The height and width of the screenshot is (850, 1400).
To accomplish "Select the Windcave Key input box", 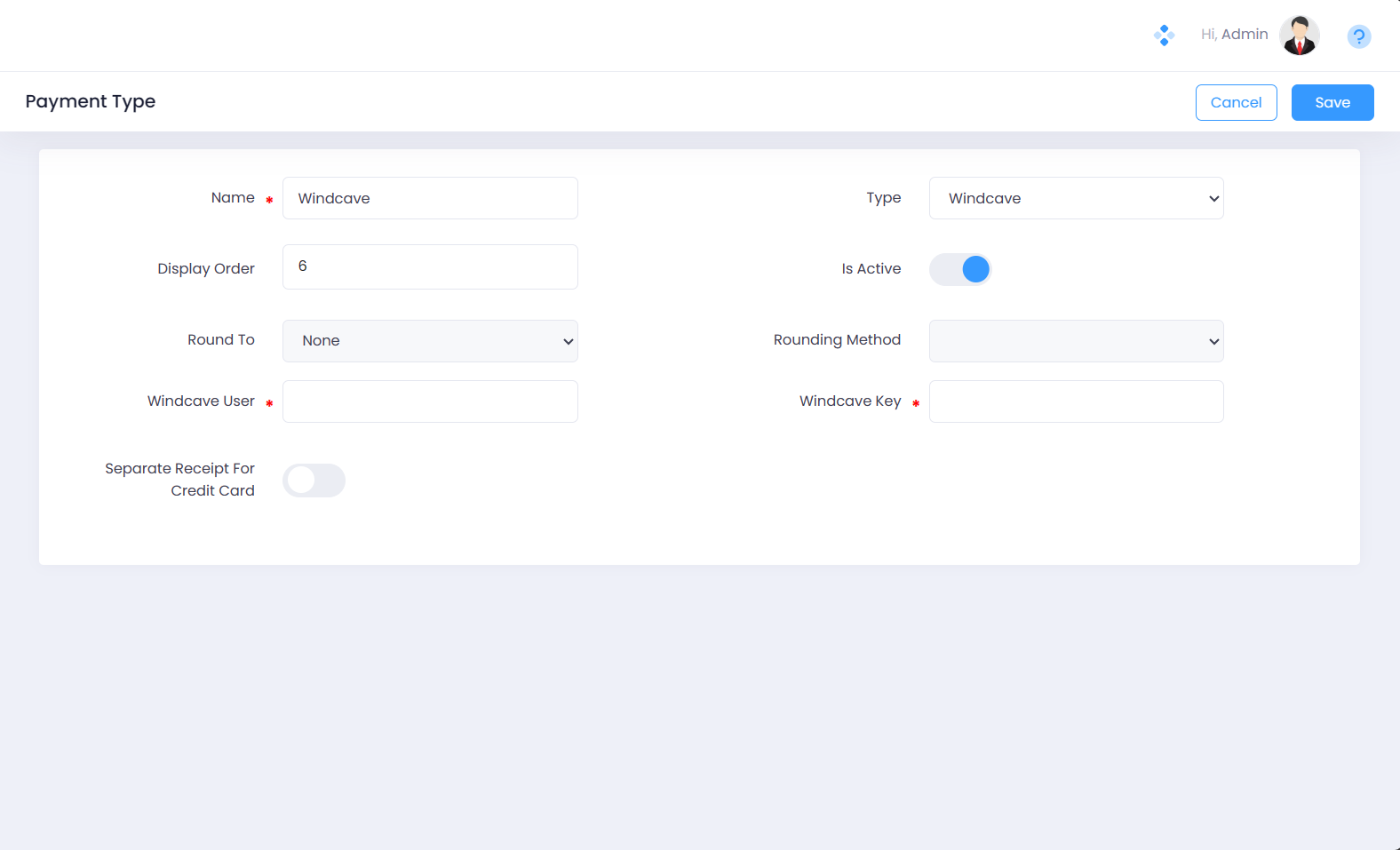I will (x=1076, y=401).
